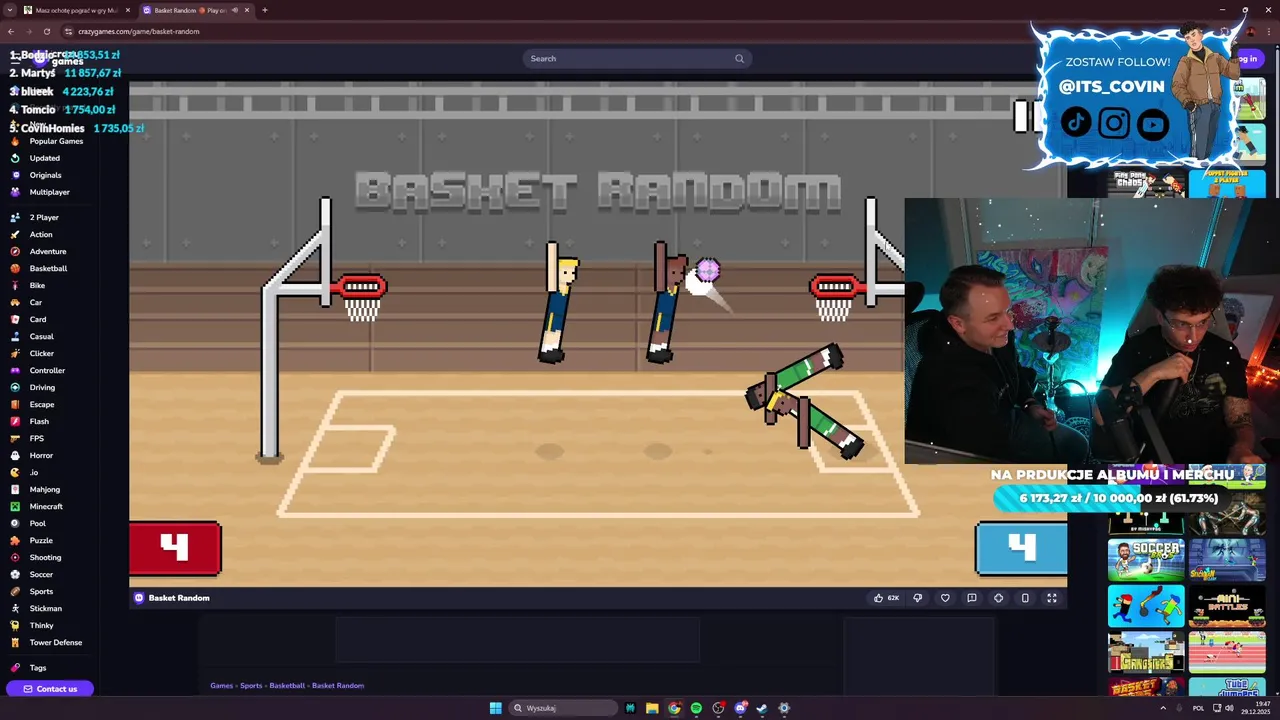The width and height of the screenshot is (1280, 720).
Task: Click the Games breadcrumb link
Action: 221,686
